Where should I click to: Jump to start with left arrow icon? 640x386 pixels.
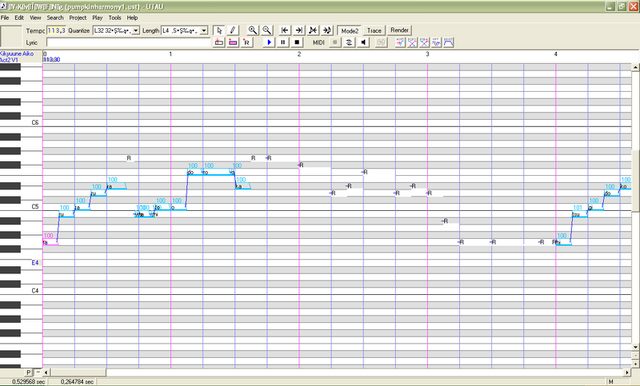coord(285,30)
